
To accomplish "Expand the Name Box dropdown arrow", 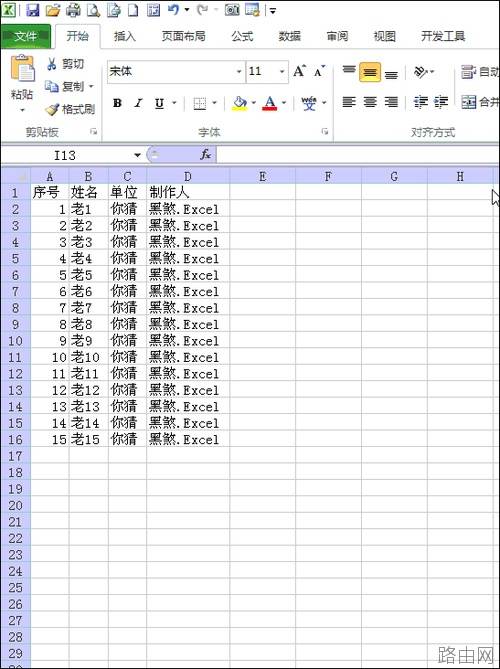I will 137,155.
